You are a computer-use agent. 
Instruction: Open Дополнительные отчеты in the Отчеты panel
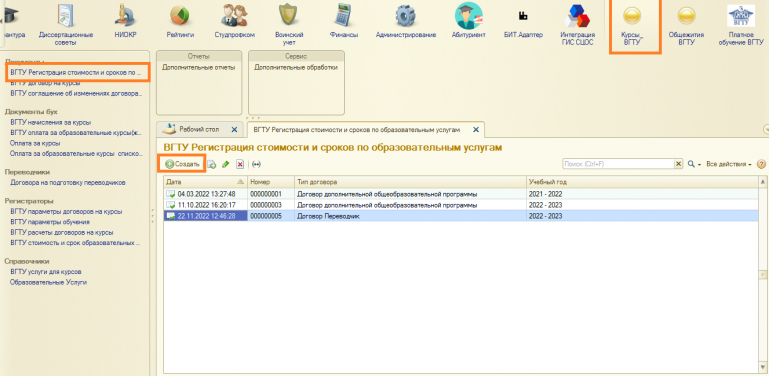point(199,67)
